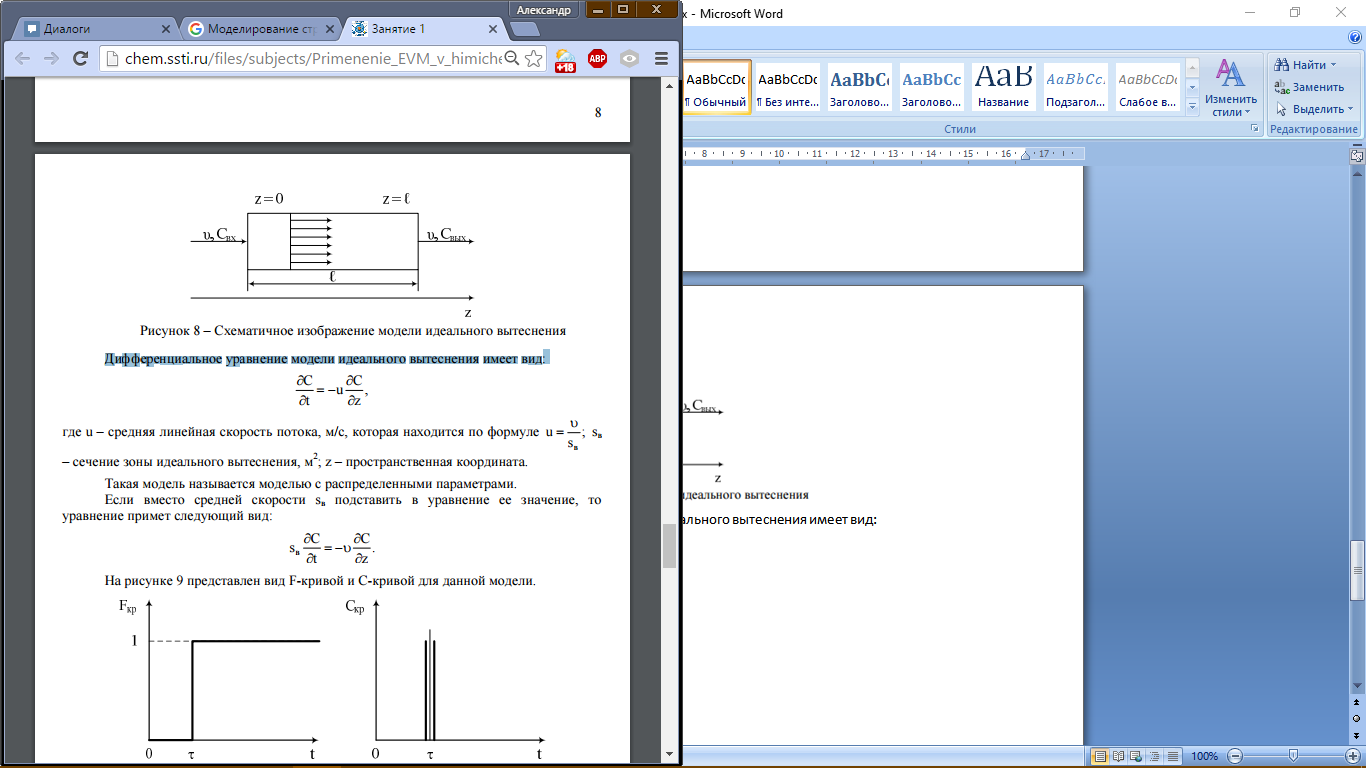Click the 100% zoom level
1366x768 pixels.
1205,756
